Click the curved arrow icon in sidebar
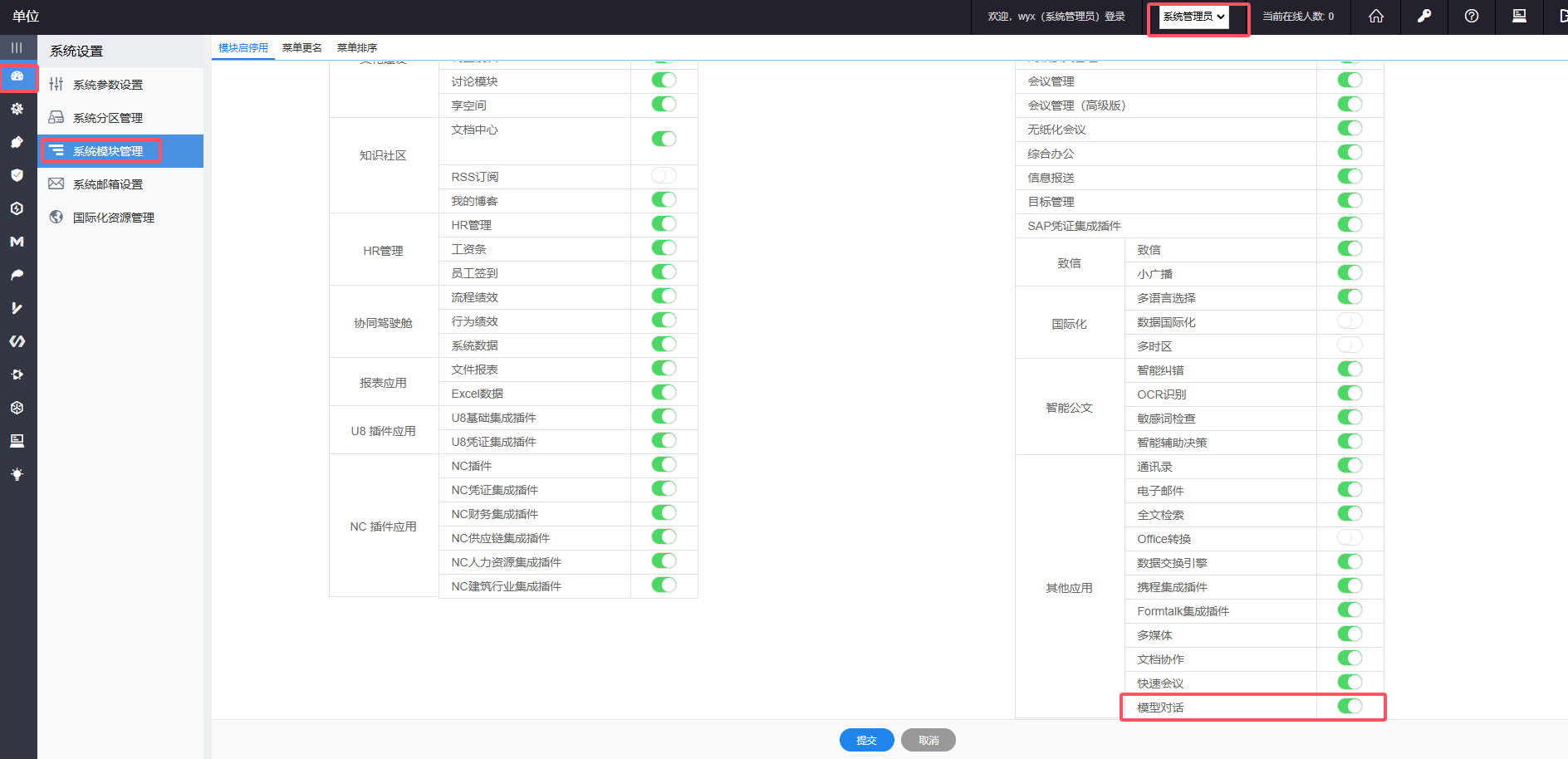This screenshot has height=759, width=1568. point(17,275)
